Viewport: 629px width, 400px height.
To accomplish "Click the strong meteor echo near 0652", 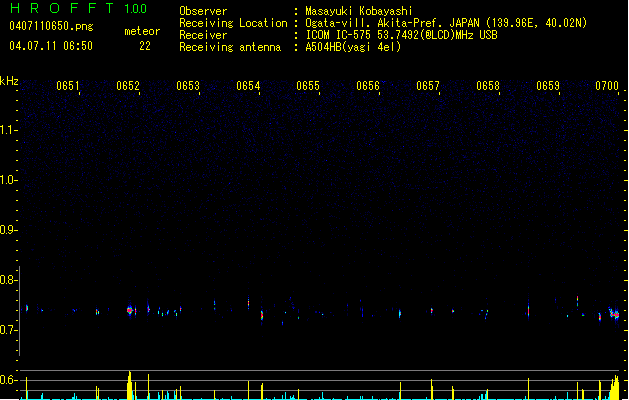I will [x=130, y=310].
